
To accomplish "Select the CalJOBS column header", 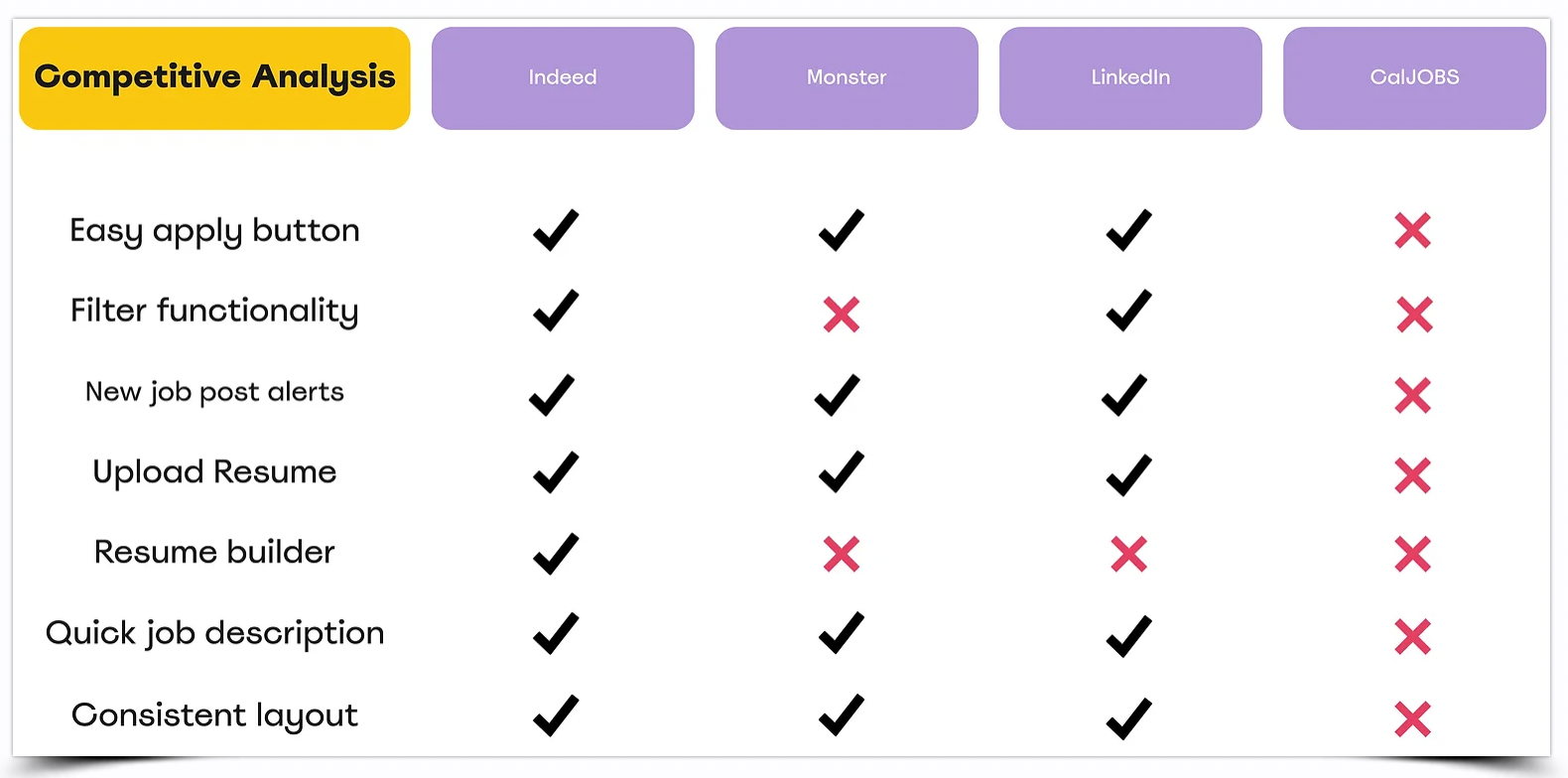I will point(1414,78).
